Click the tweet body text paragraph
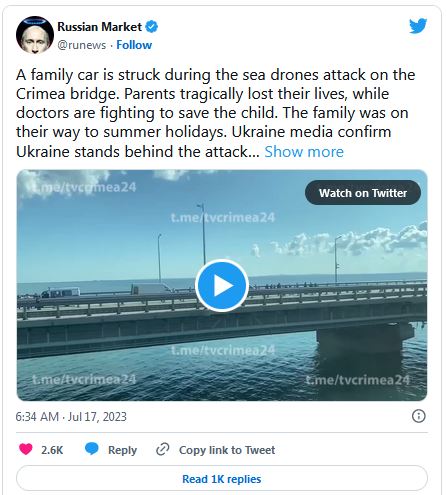This screenshot has height=495, width=447. click(x=216, y=113)
